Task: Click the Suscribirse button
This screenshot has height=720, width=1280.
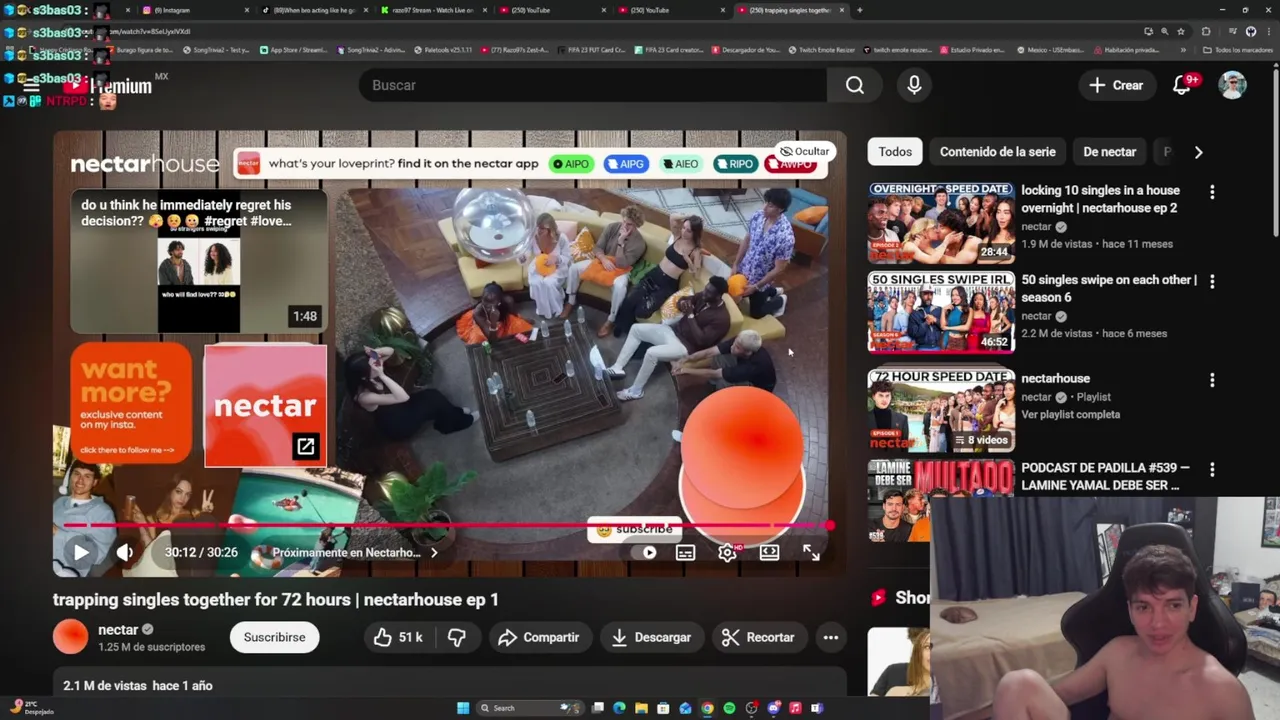Action: [274, 637]
